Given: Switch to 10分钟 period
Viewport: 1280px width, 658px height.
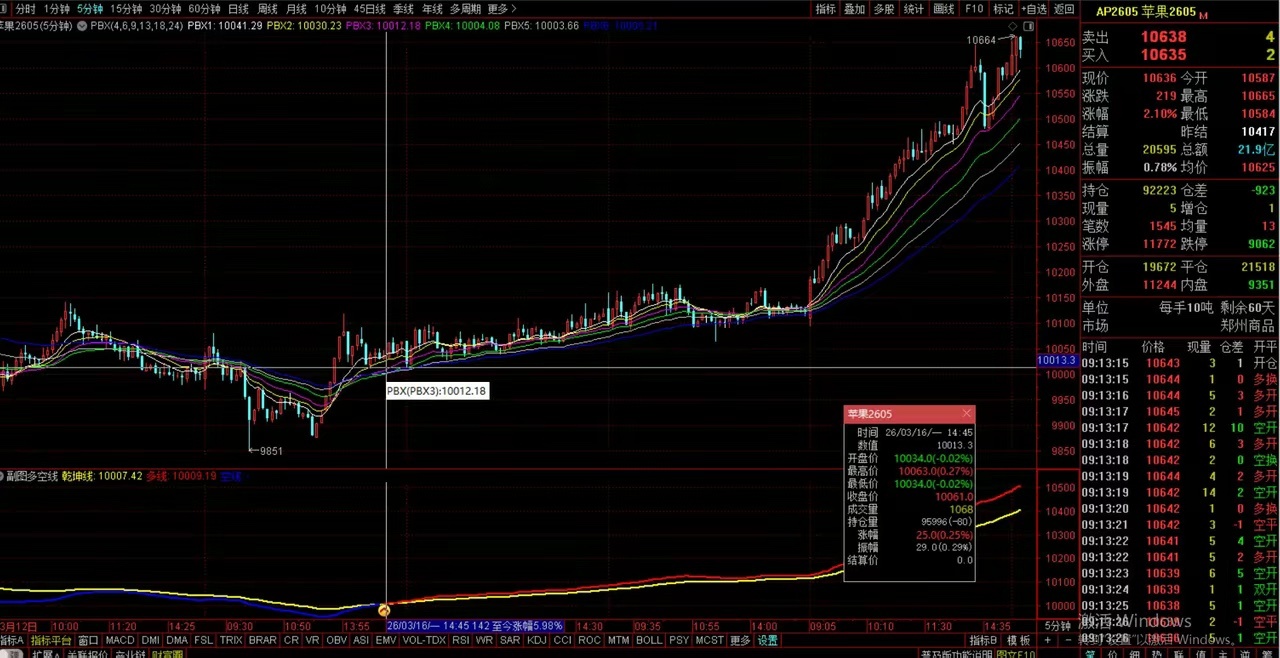Looking at the screenshot, I should coord(330,9).
